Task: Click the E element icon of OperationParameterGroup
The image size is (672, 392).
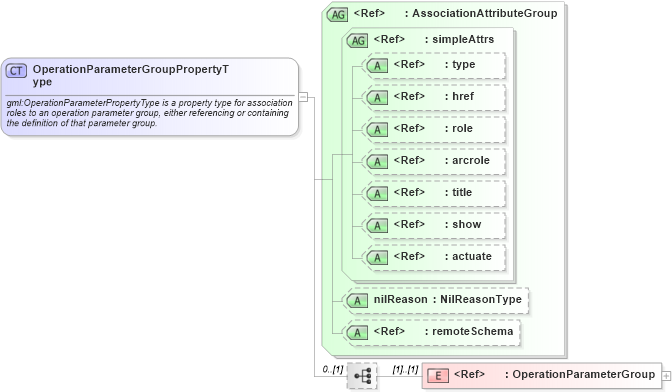Action: point(438,376)
